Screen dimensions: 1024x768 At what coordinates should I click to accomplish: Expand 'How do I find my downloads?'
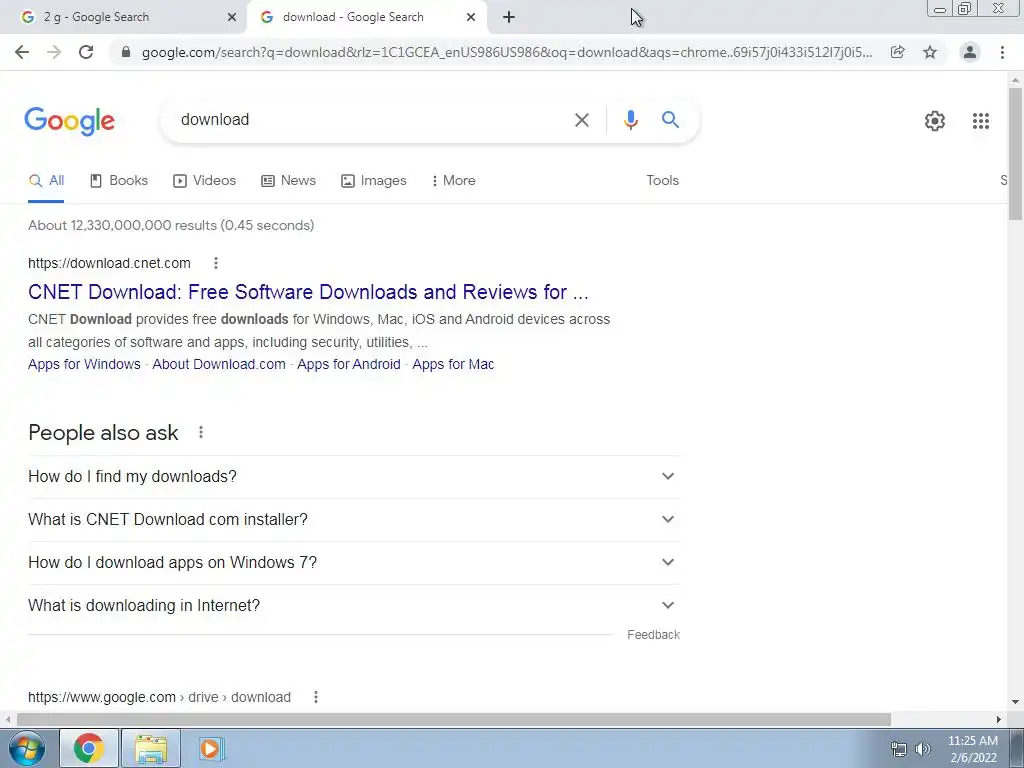click(354, 477)
